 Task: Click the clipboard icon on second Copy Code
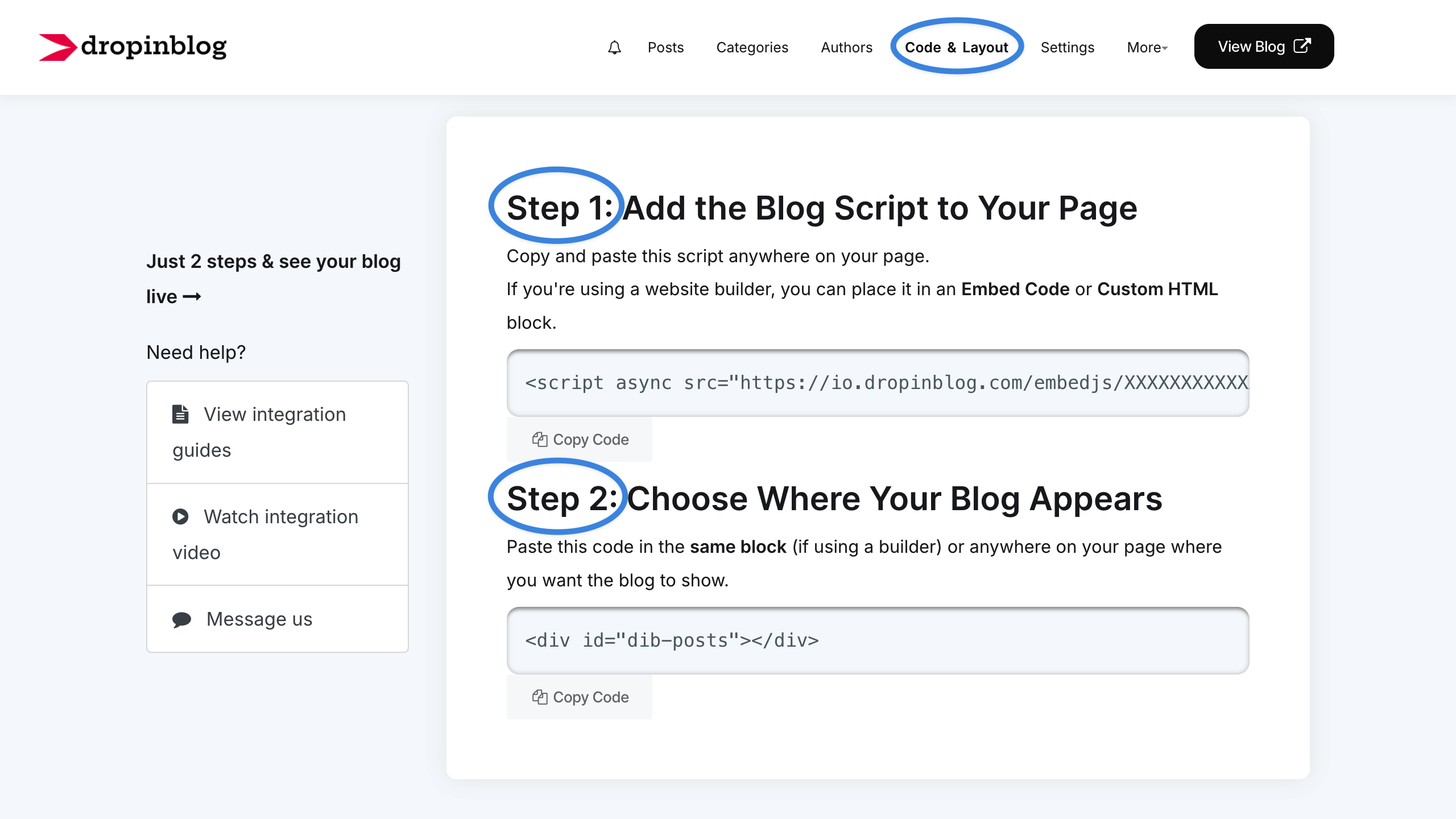(539, 697)
